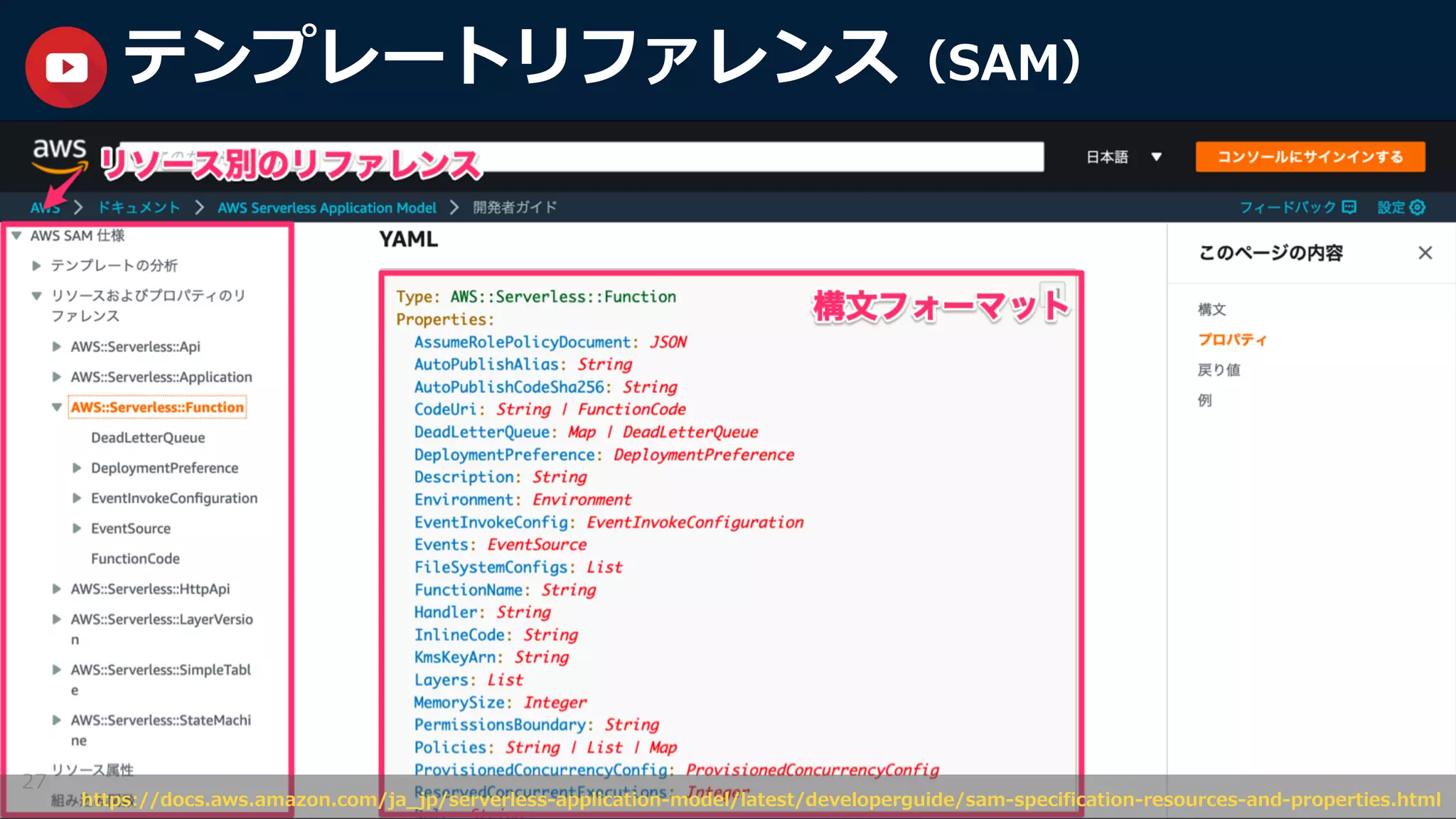Open ProvisionedConcurrencyConfig type link
Screen dimensions: 1456x819
[813, 770]
